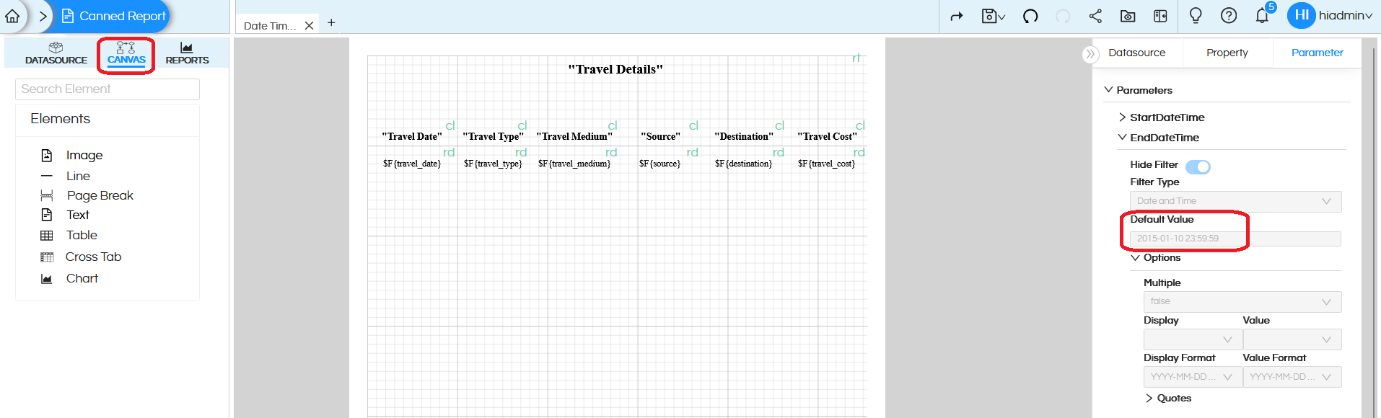Open the save dropdown
The height and width of the screenshot is (418, 1381).
(993, 16)
